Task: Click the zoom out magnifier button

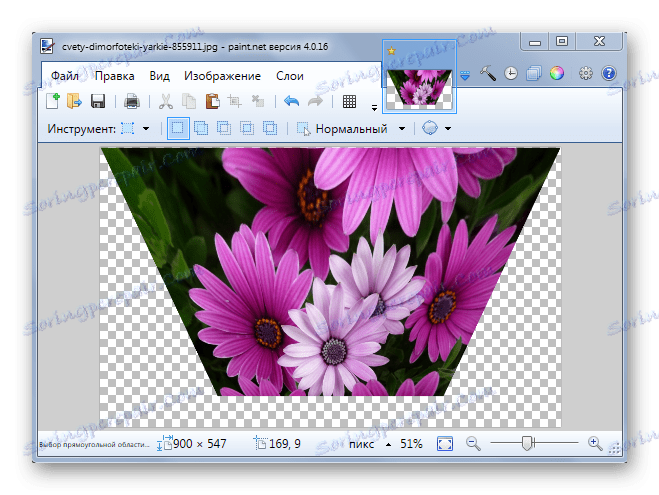Action: (x=473, y=443)
